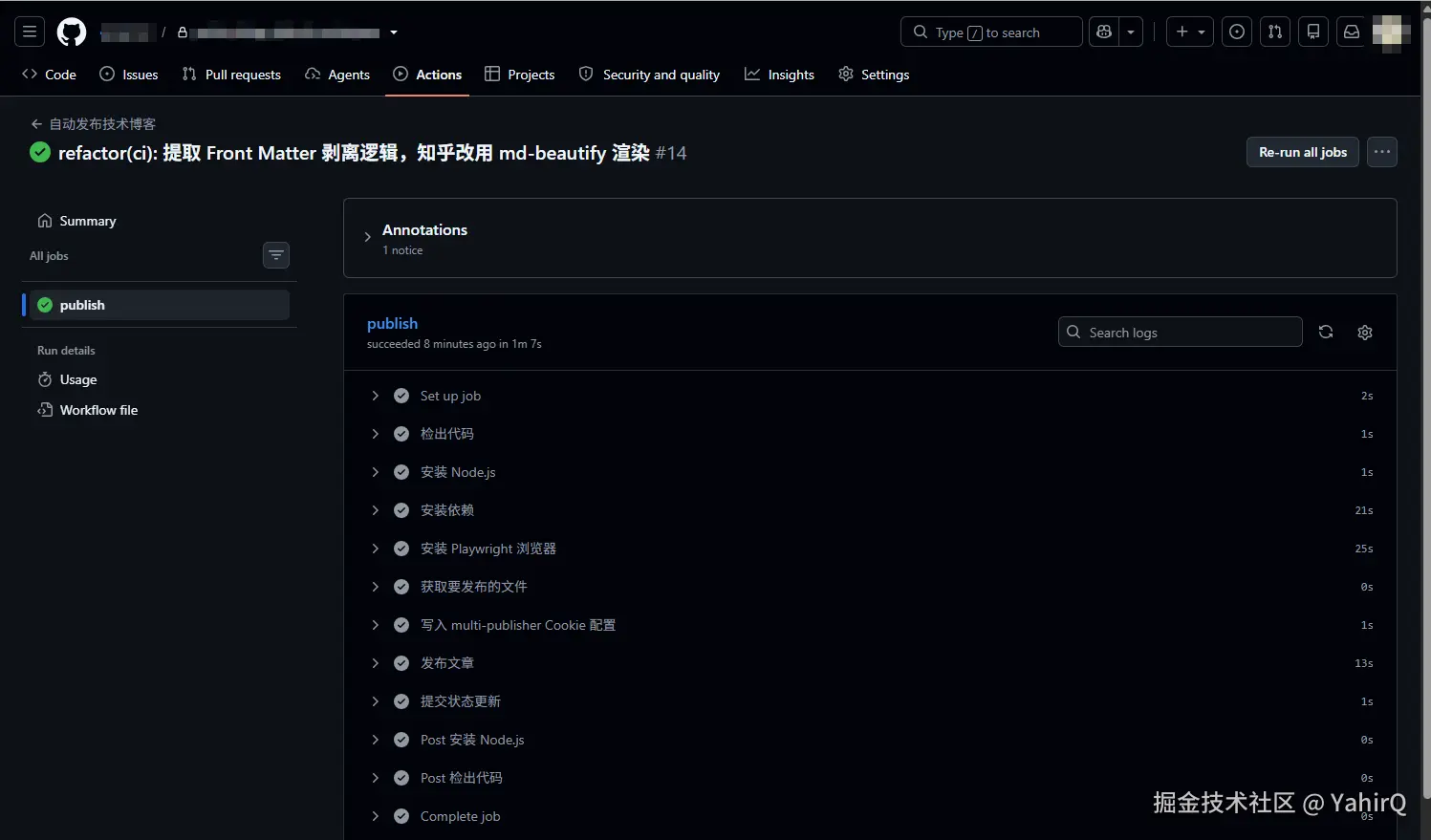The image size is (1431, 840).
Task: Open notifications inbox icon
Action: click(1352, 32)
